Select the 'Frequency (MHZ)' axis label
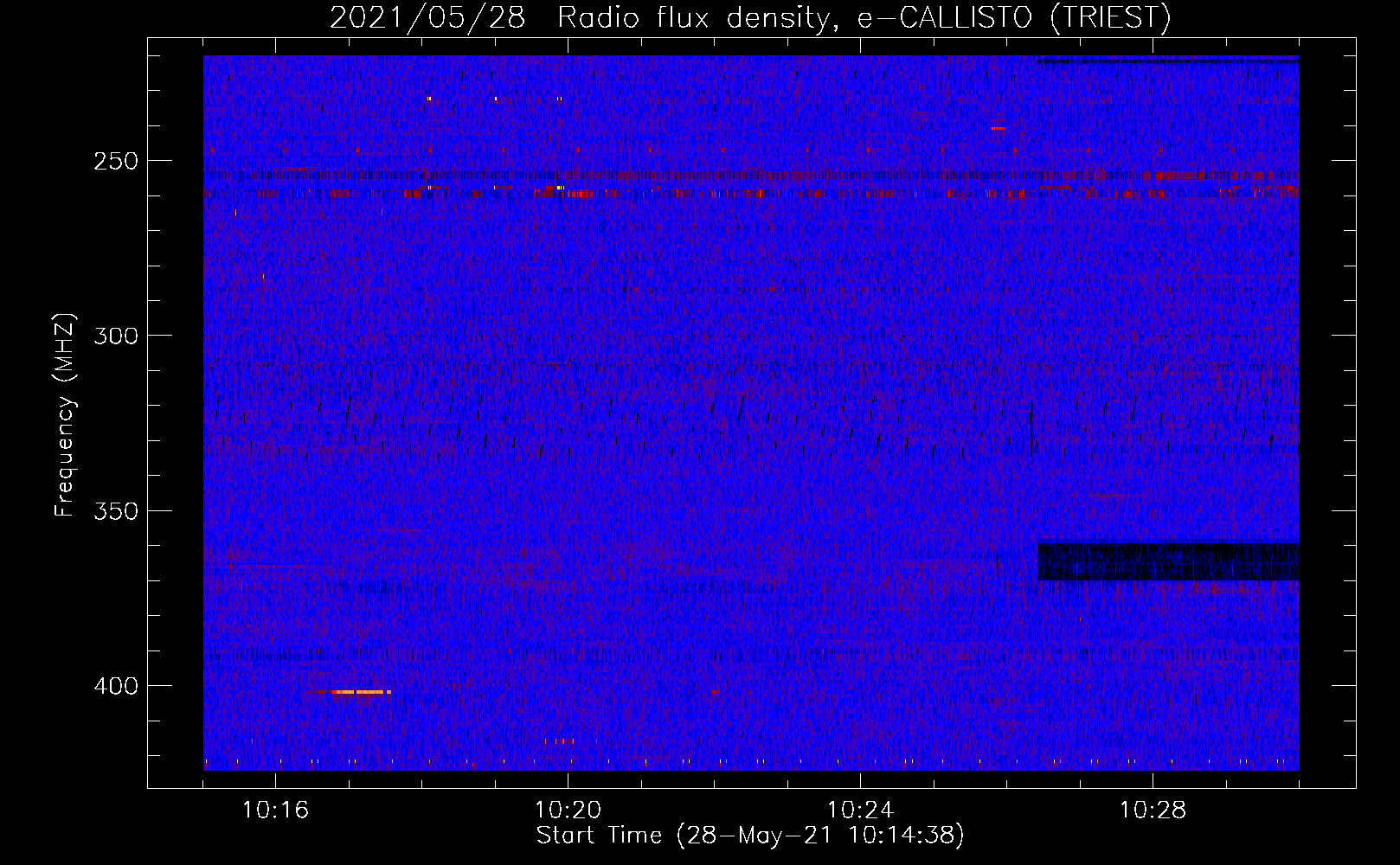This screenshot has height=865, width=1400. (65, 414)
